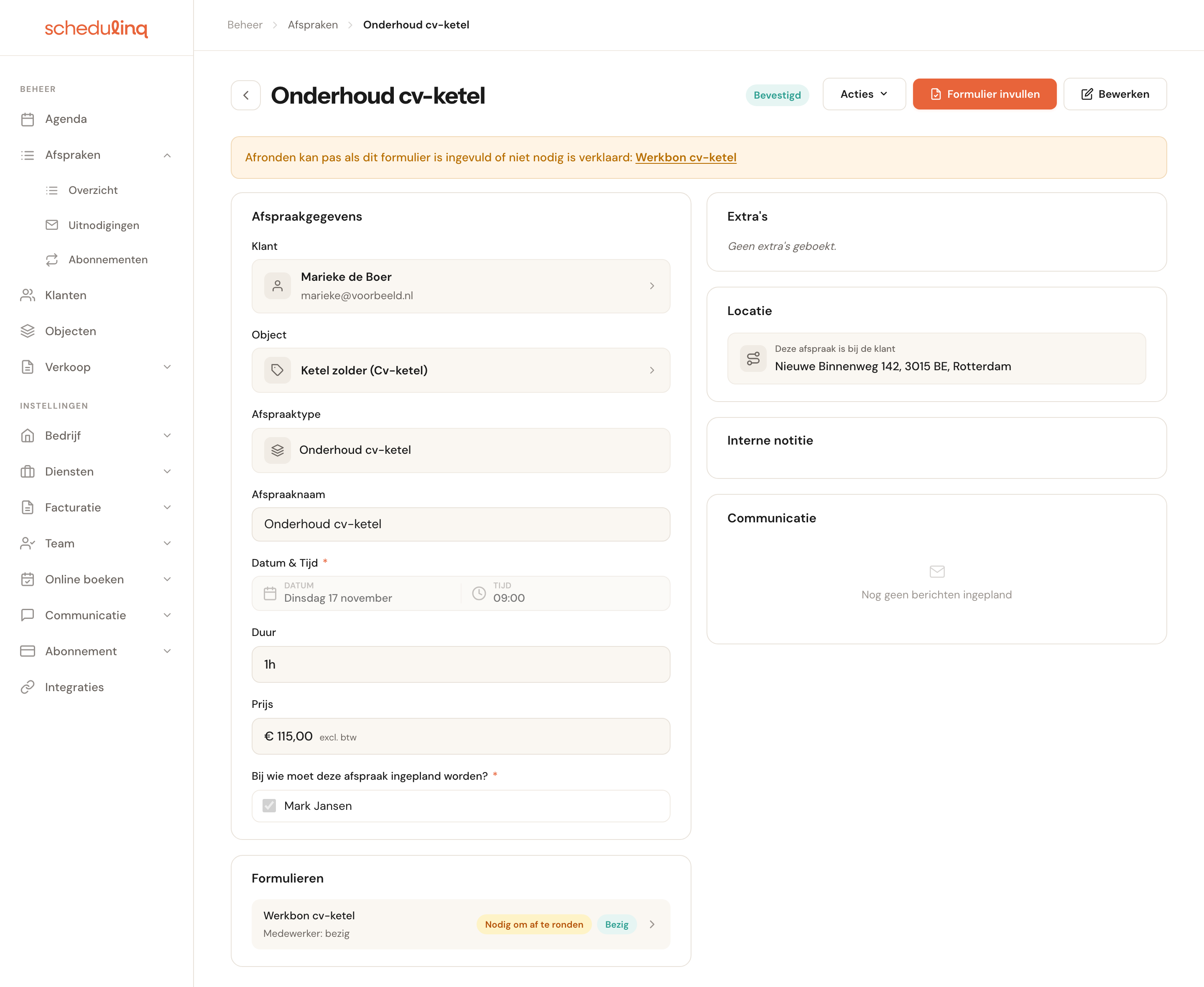The height and width of the screenshot is (987, 1204).
Task: Go to Afspraken in the breadcrumb
Action: [x=313, y=25]
